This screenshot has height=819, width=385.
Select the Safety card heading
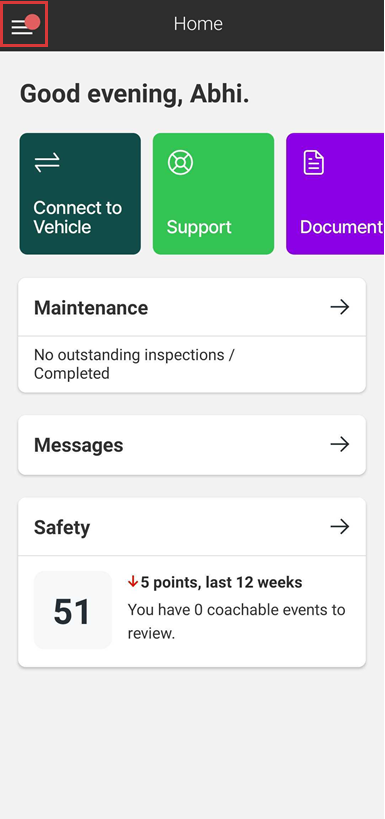(62, 527)
